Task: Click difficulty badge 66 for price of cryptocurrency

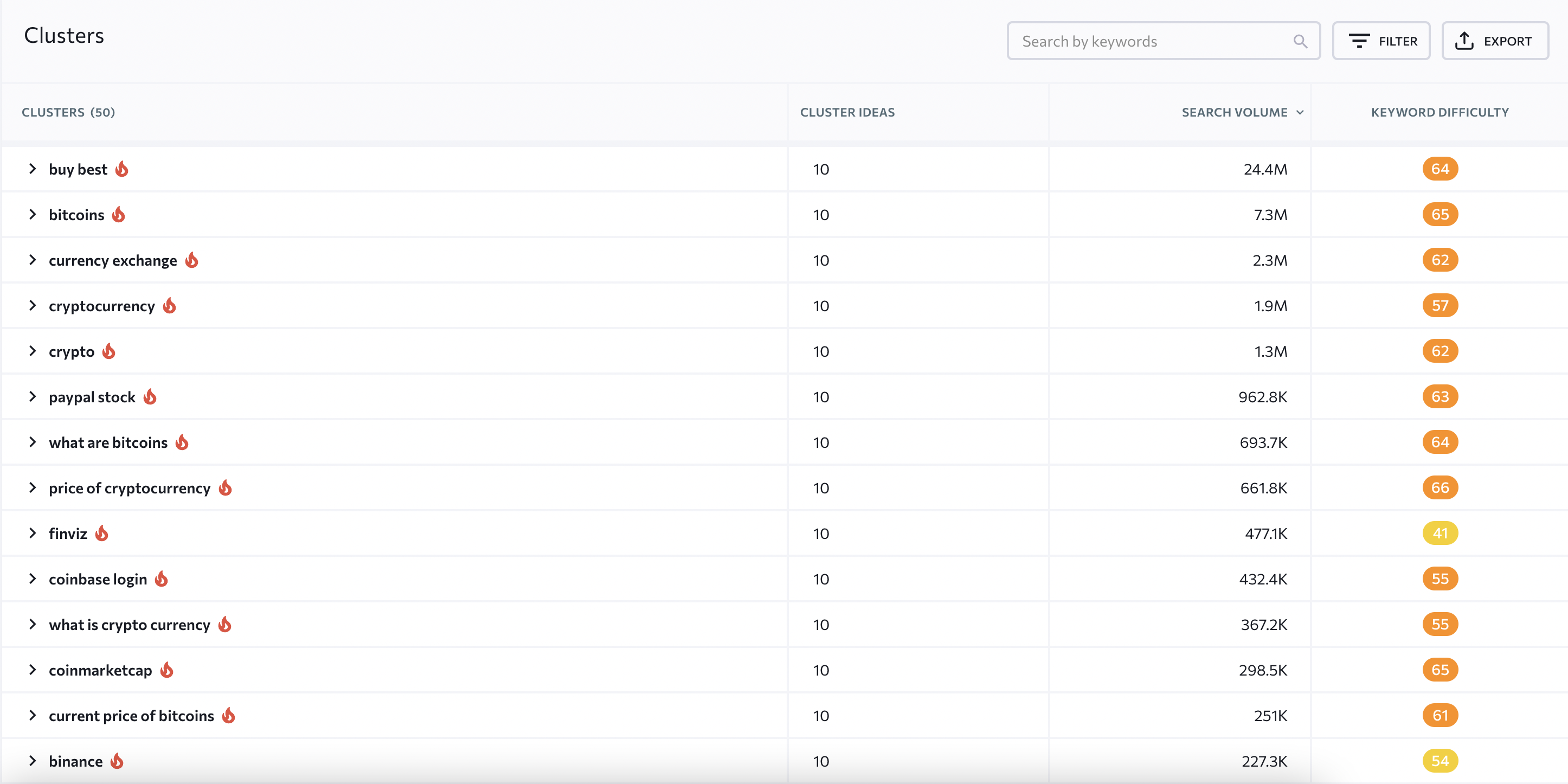Action: point(1440,487)
